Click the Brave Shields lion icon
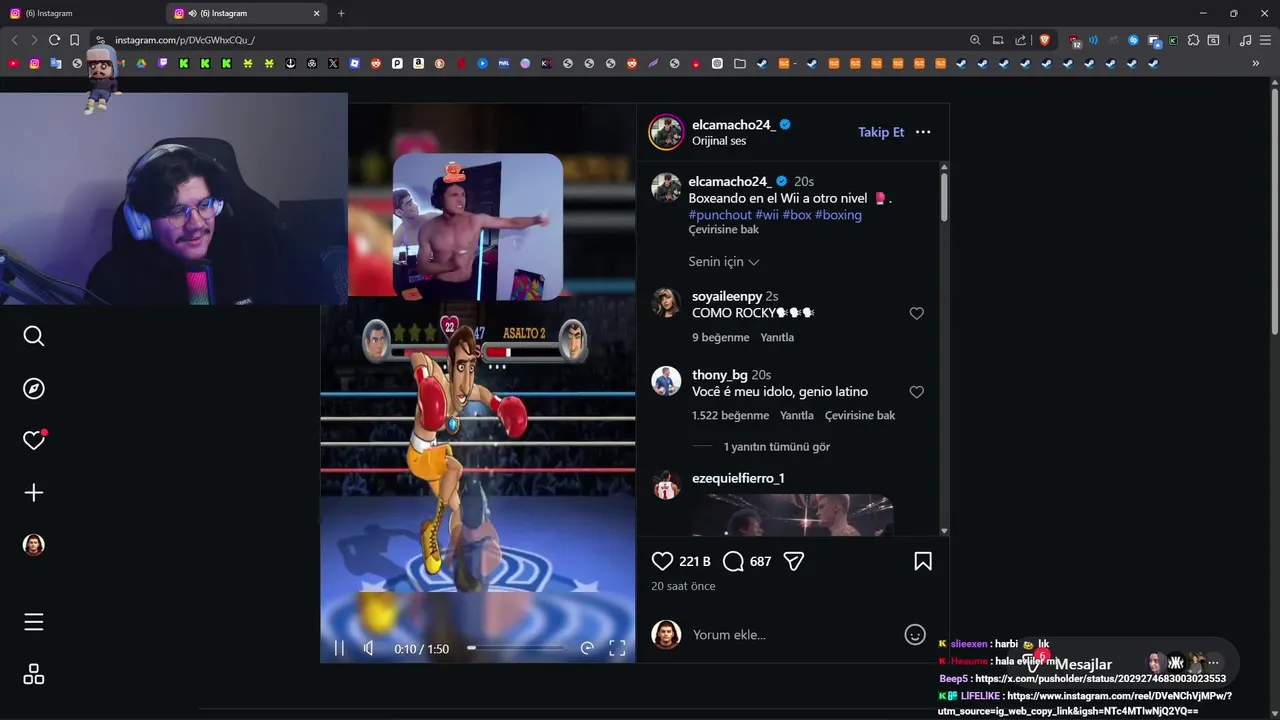Screen dimensions: 1280x720 click(1045, 40)
